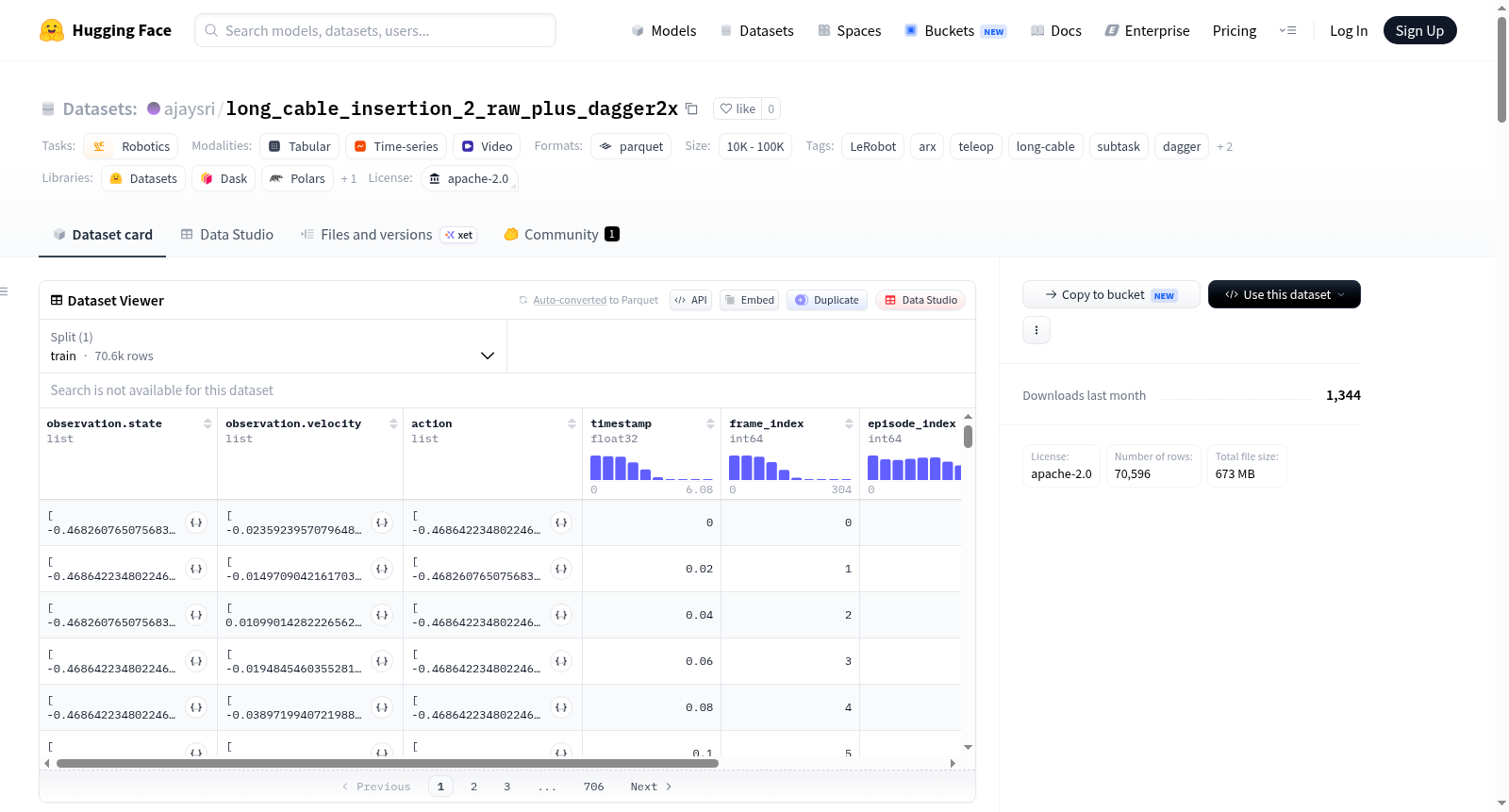Open the API button in Dataset Viewer

690,300
